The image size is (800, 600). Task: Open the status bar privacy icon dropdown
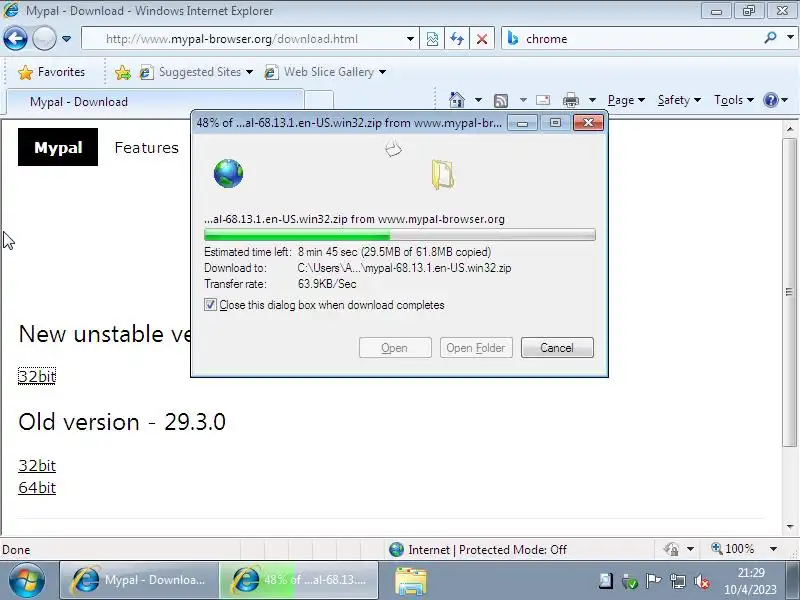(690, 549)
